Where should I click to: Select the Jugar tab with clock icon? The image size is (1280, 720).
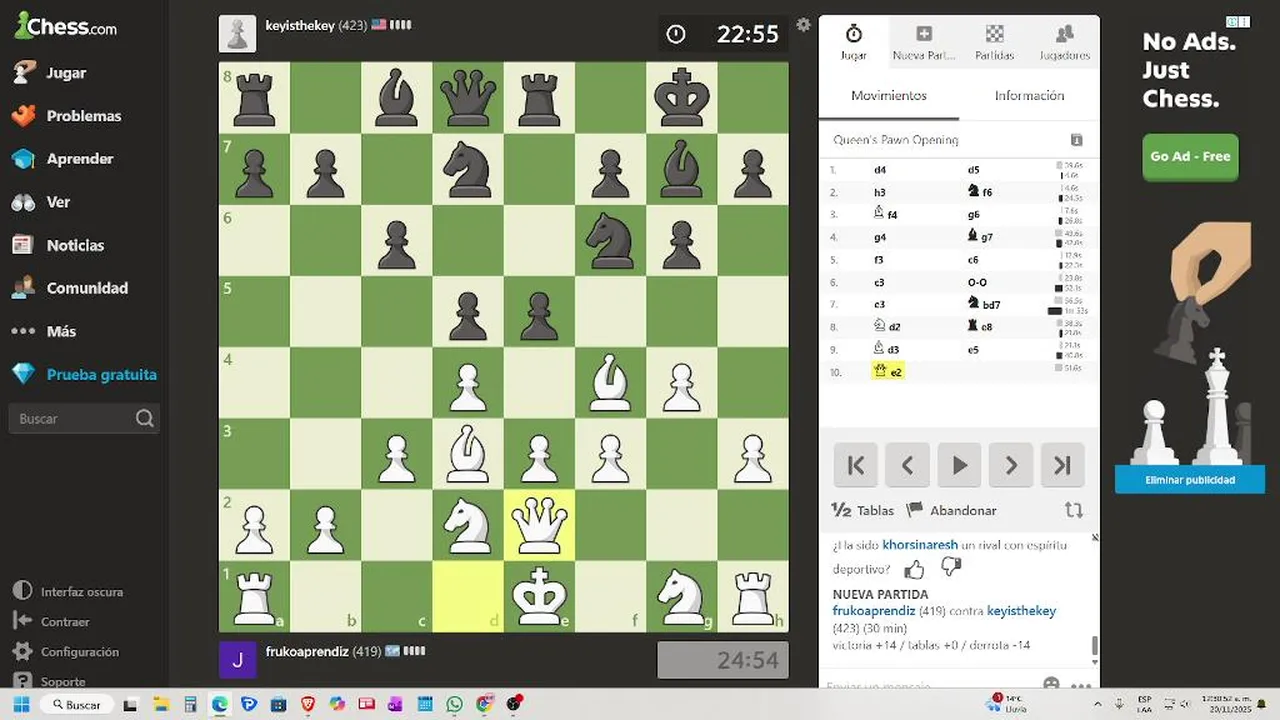point(854,43)
